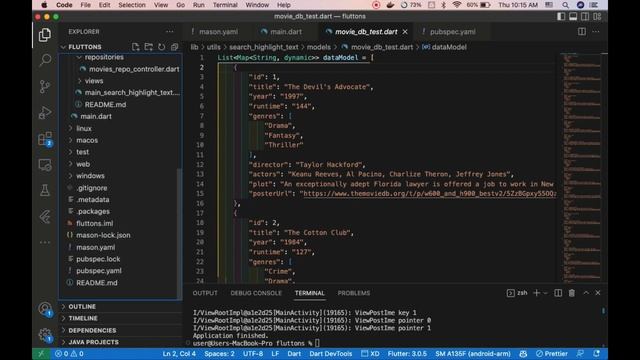This screenshot has height=360, width=640.
Task: Expand the web folder
Action: 71,164
